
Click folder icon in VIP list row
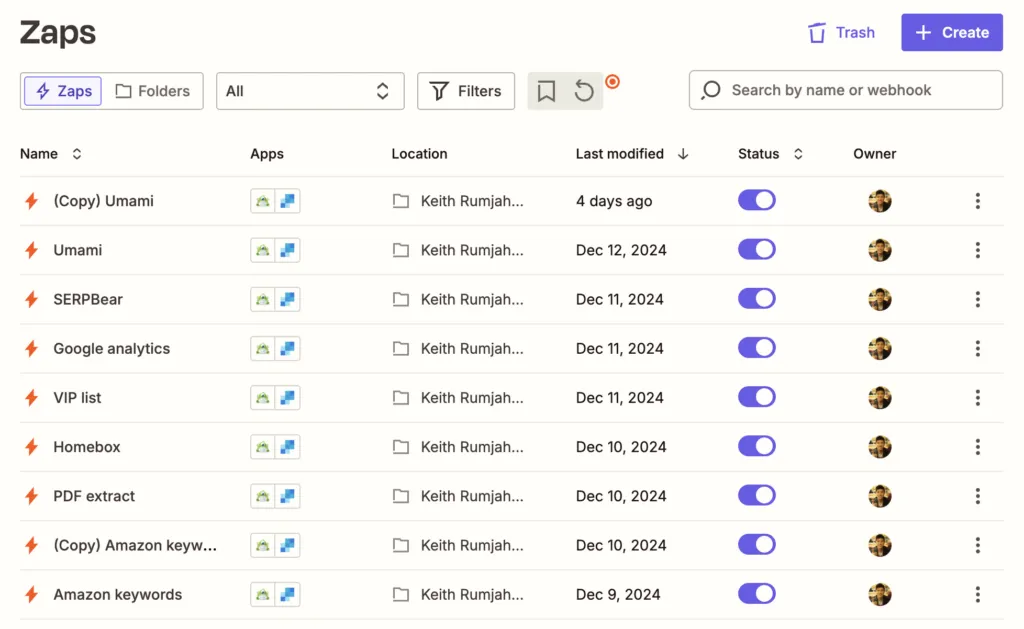click(x=401, y=398)
